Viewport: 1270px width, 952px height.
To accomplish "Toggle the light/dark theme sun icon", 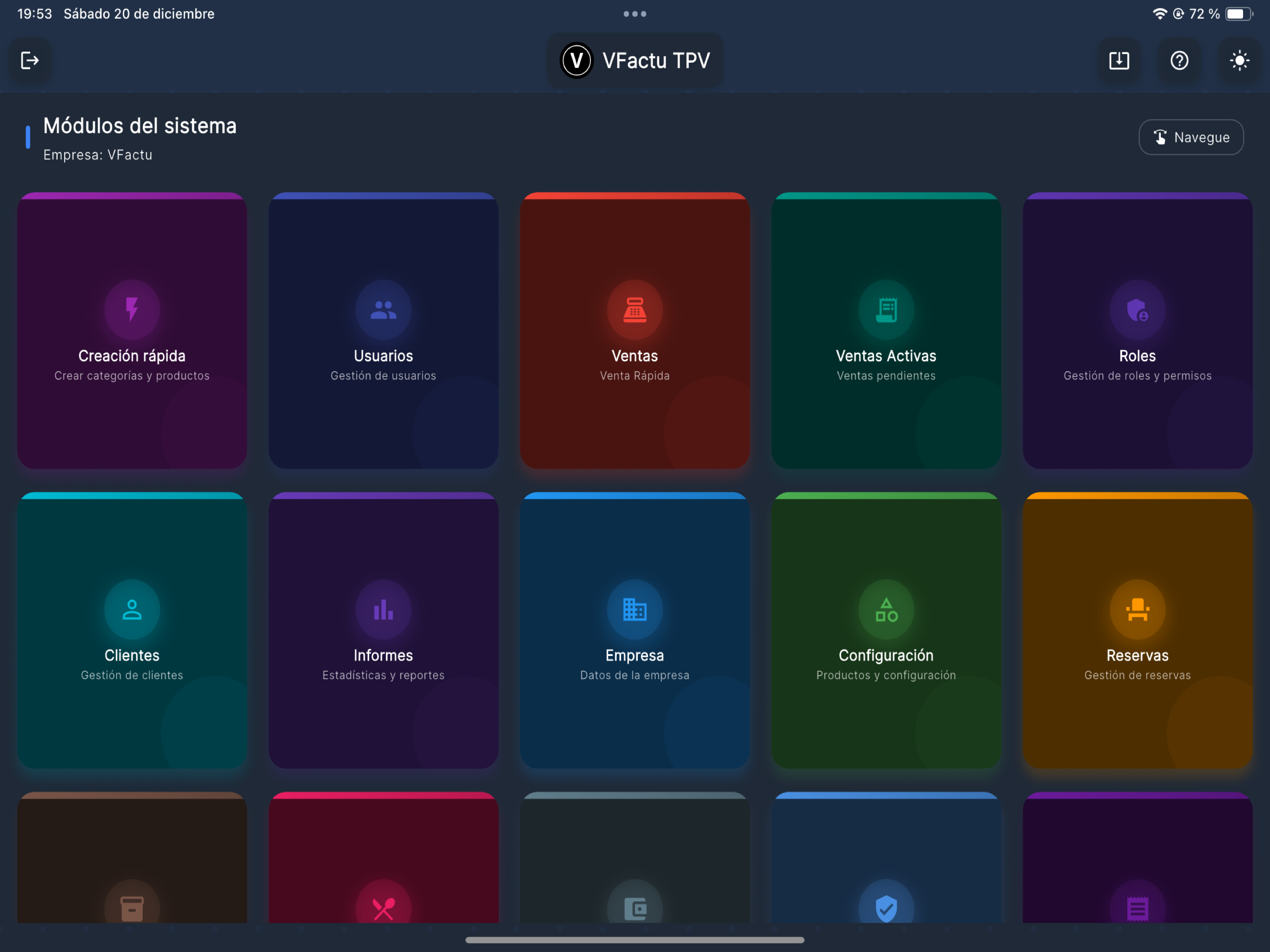I will pos(1240,60).
